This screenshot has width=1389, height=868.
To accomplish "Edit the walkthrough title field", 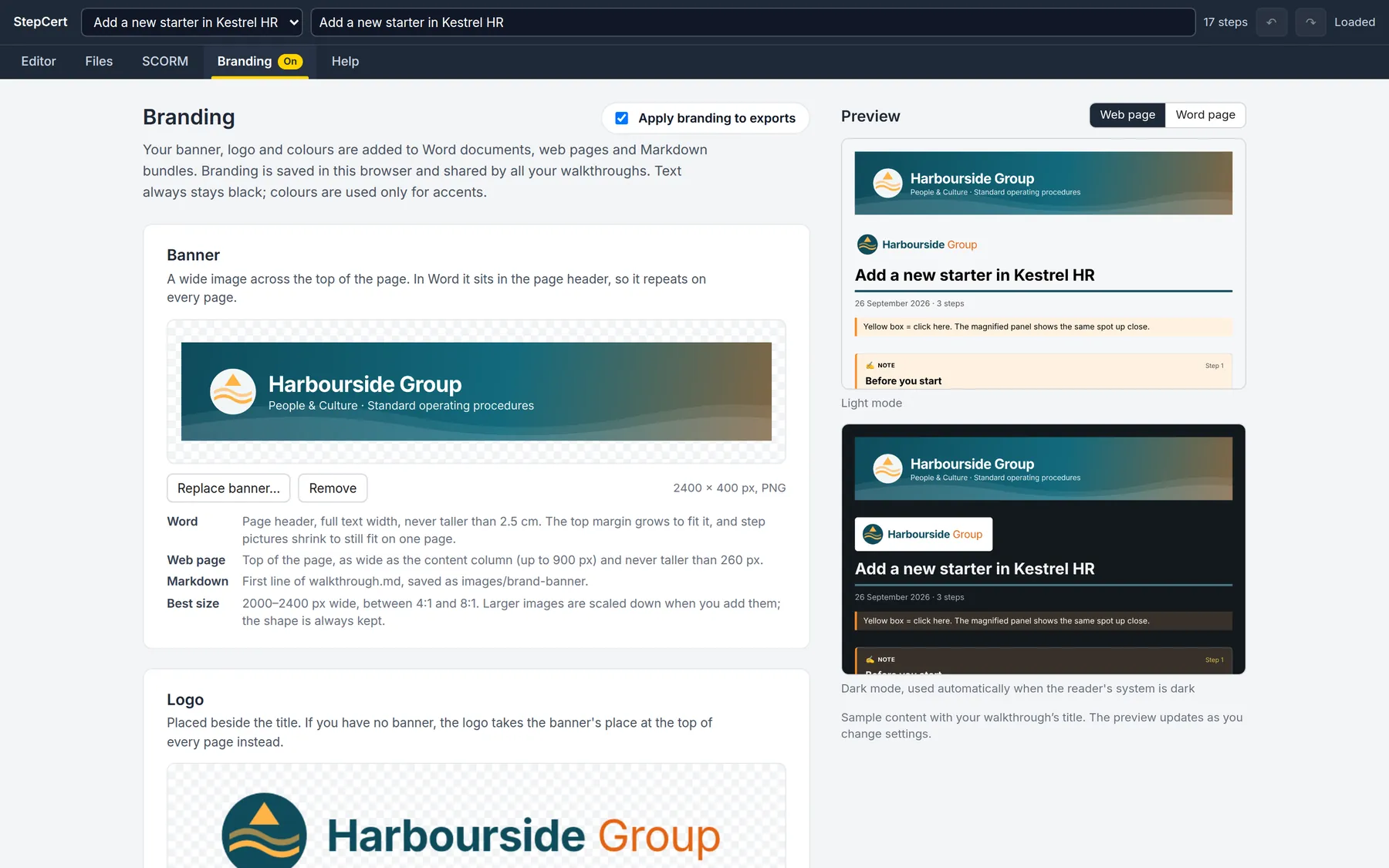I will (752, 22).
